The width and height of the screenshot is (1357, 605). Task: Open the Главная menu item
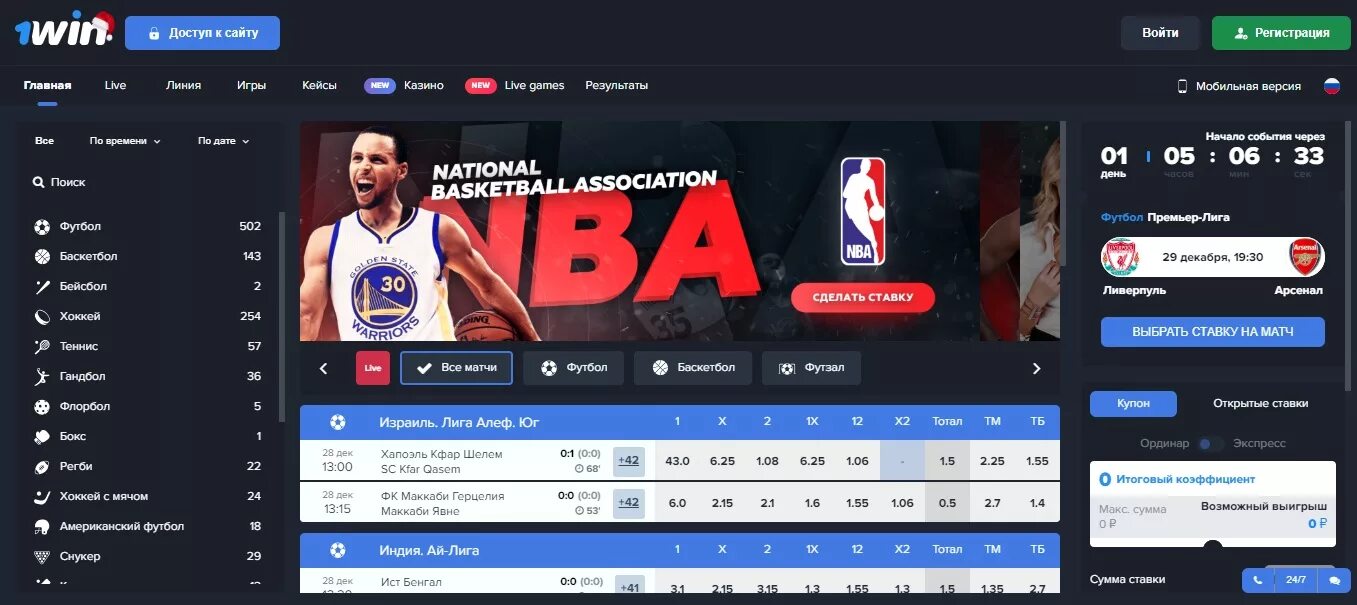48,86
